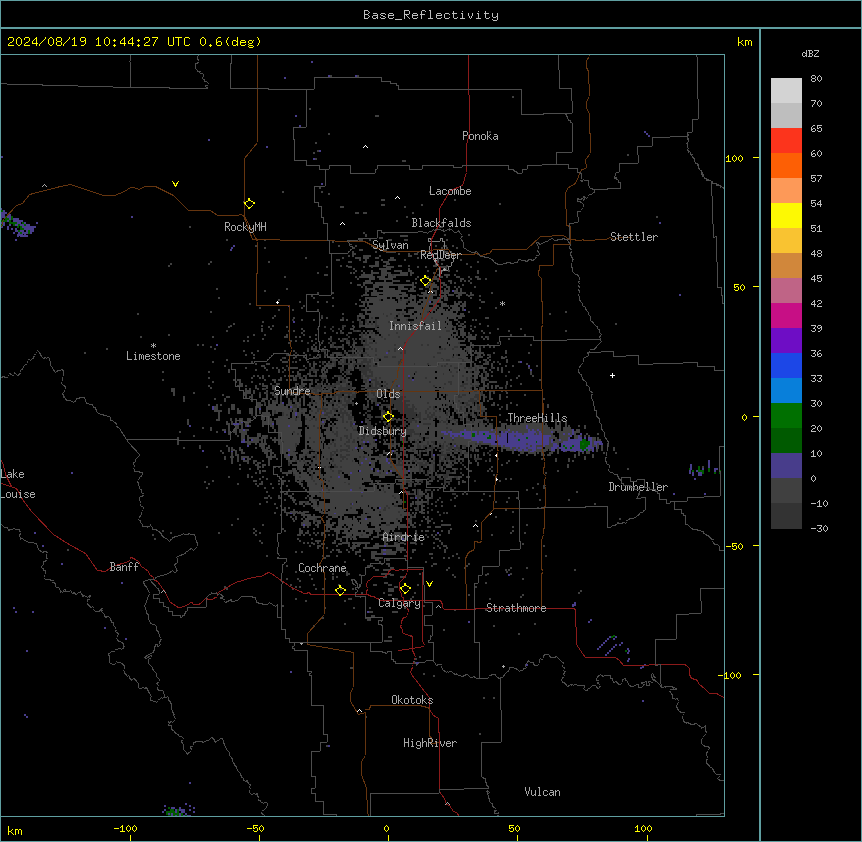862x842 pixels.
Task: Click the Banff label
Action: (124, 567)
